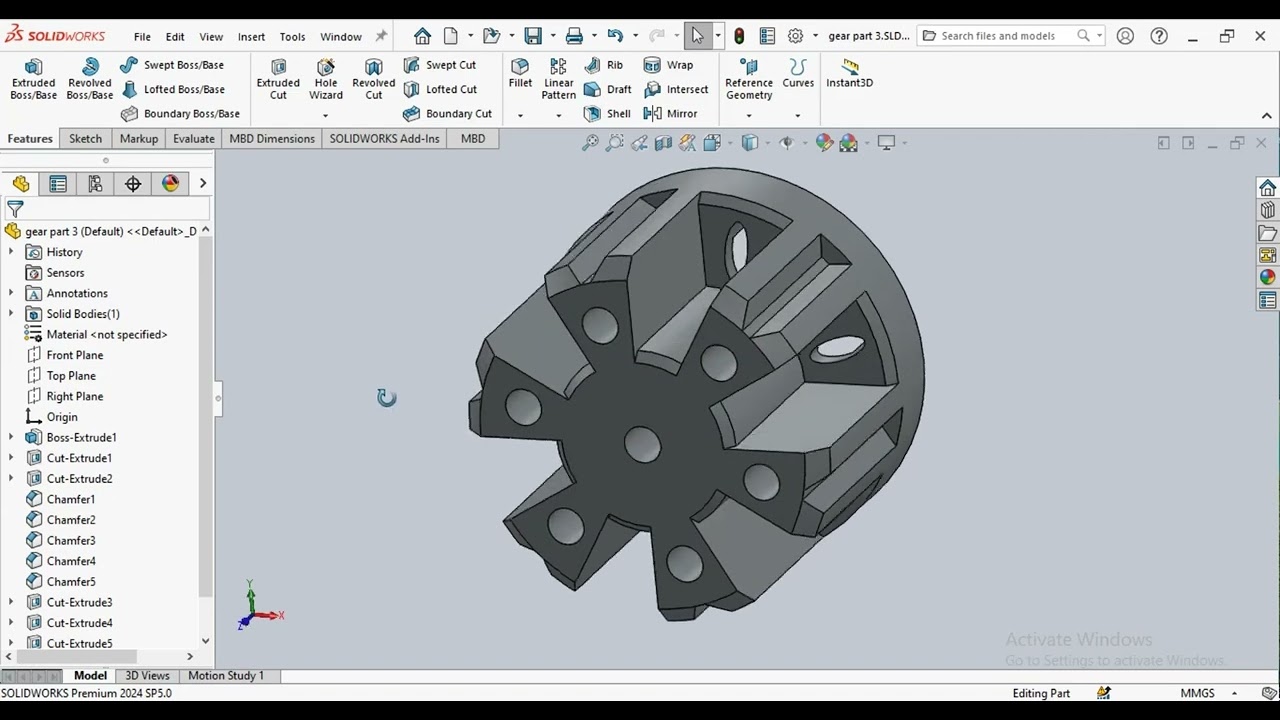The height and width of the screenshot is (720, 1280).
Task: Click the Edit Appearance icon
Action: coord(824,143)
